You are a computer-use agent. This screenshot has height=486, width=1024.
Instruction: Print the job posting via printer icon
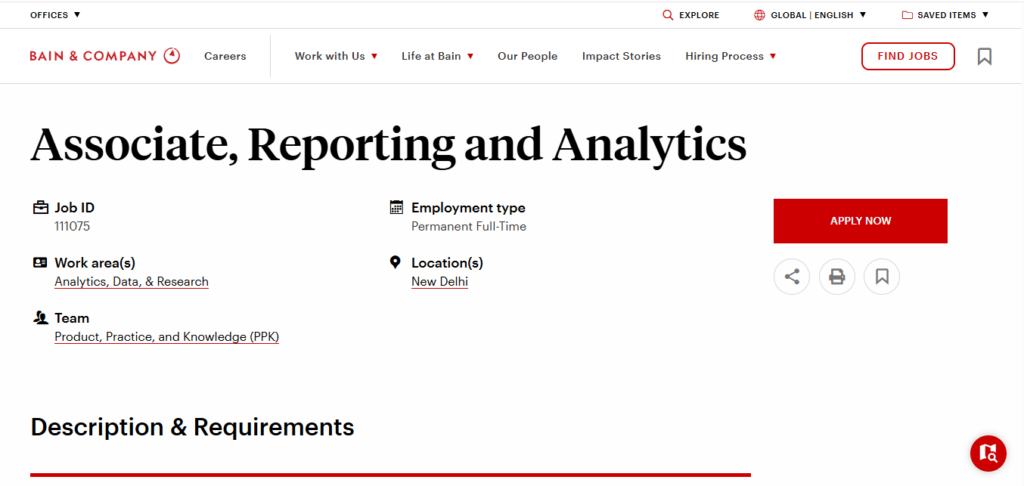pos(837,276)
